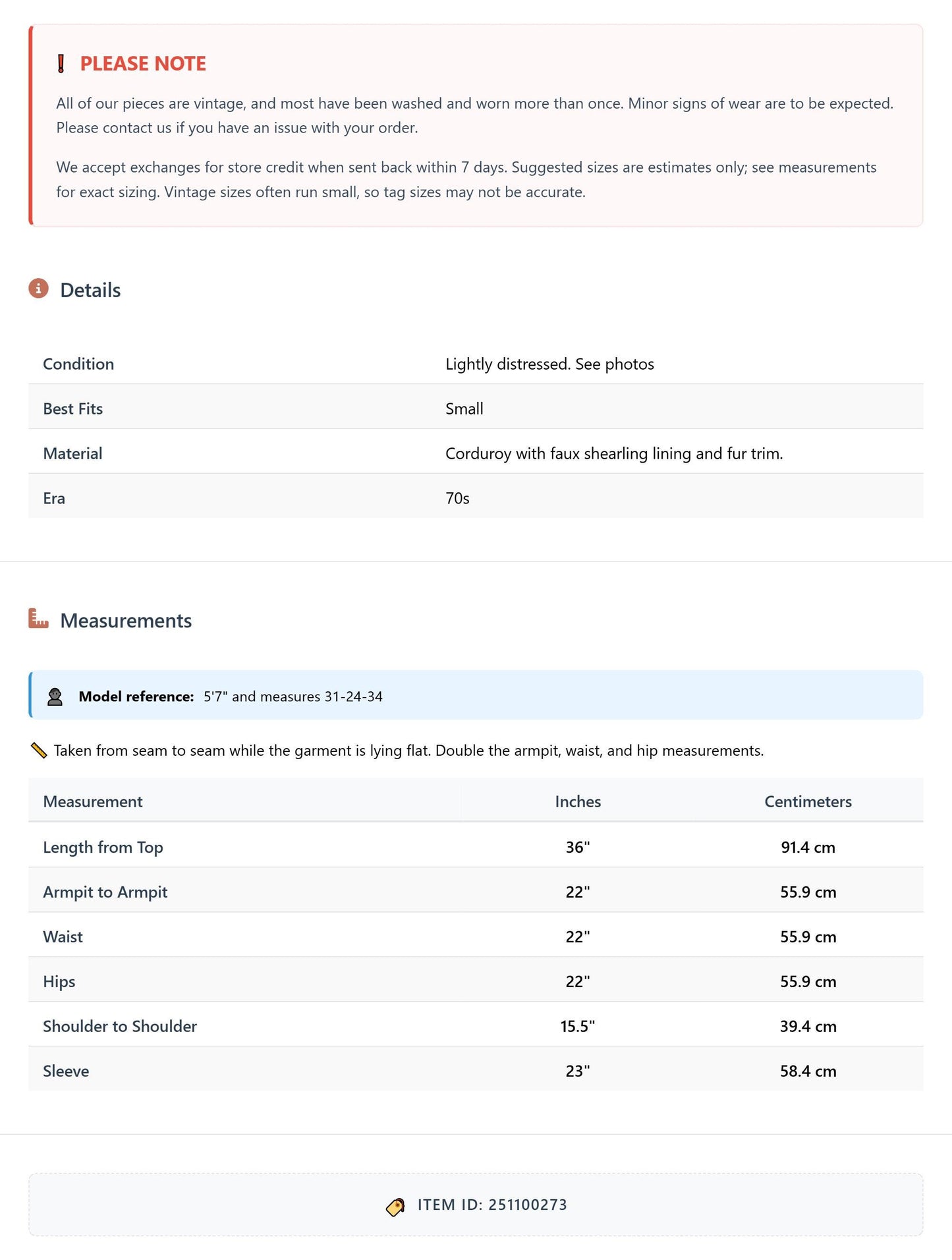The height and width of the screenshot is (1260, 952).
Task: Click the yellow pencil ruler icon
Action: (39, 751)
